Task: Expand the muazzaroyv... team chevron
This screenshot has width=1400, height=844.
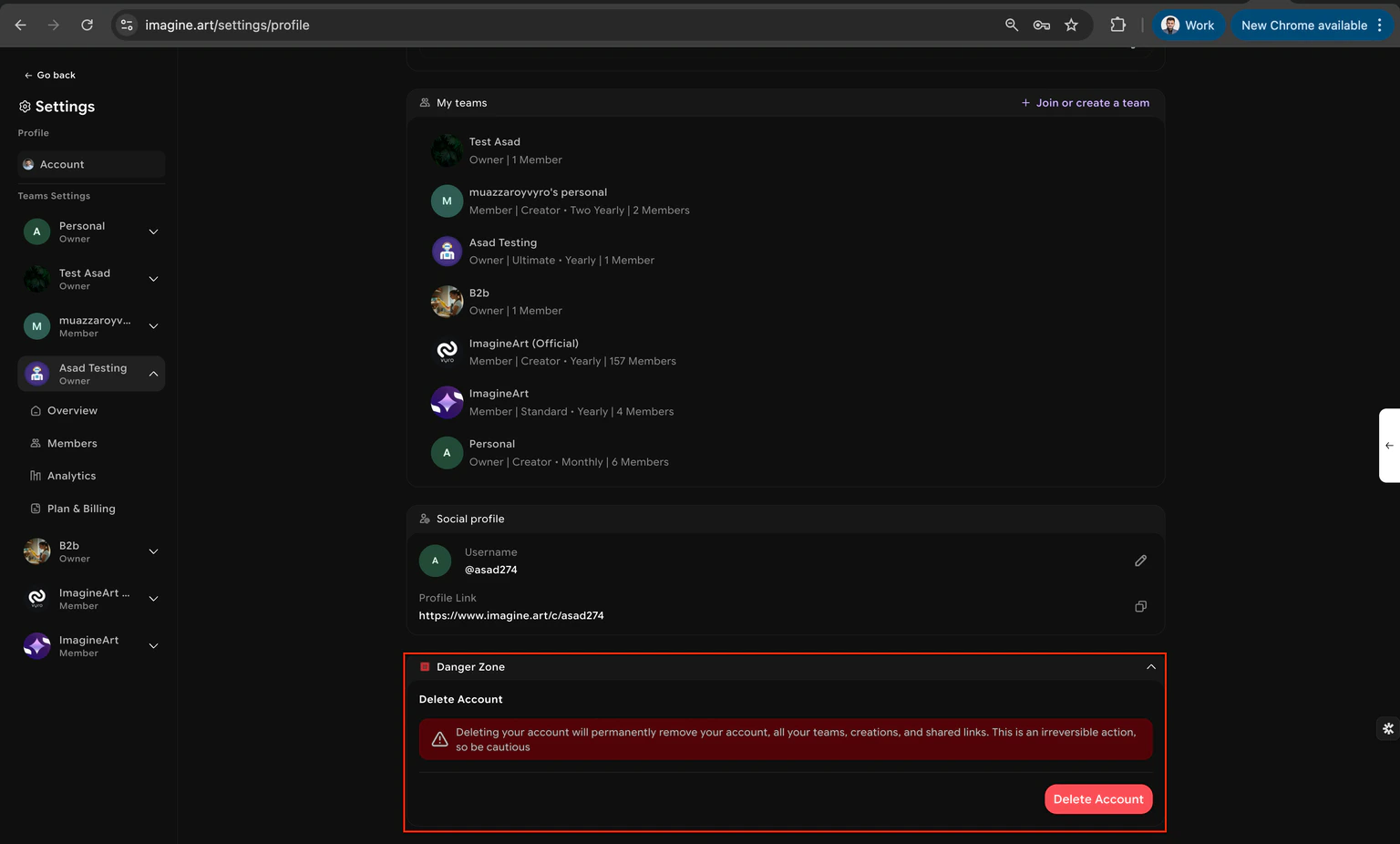Action: [x=153, y=326]
